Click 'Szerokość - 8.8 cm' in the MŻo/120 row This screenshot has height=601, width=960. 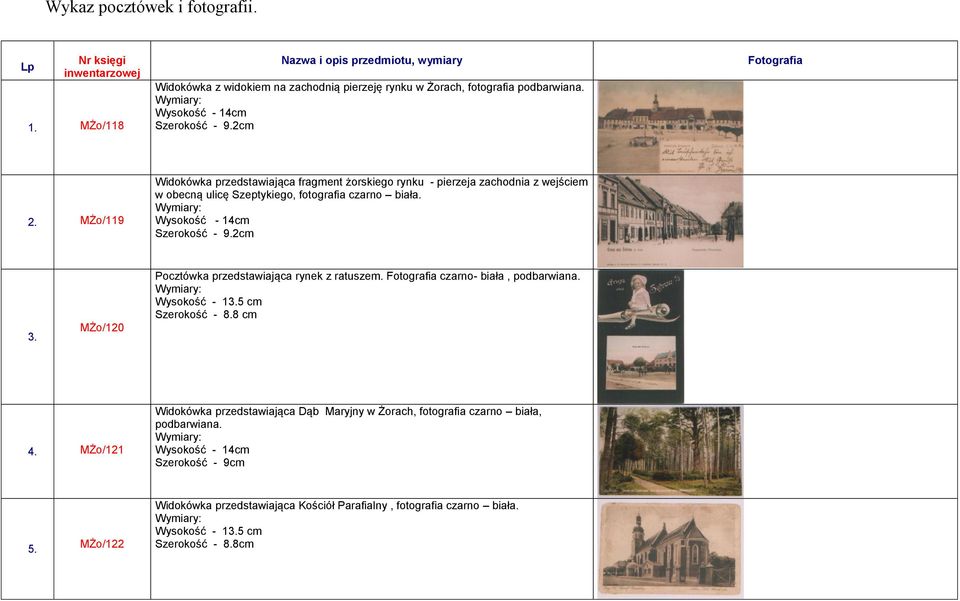coord(206,315)
